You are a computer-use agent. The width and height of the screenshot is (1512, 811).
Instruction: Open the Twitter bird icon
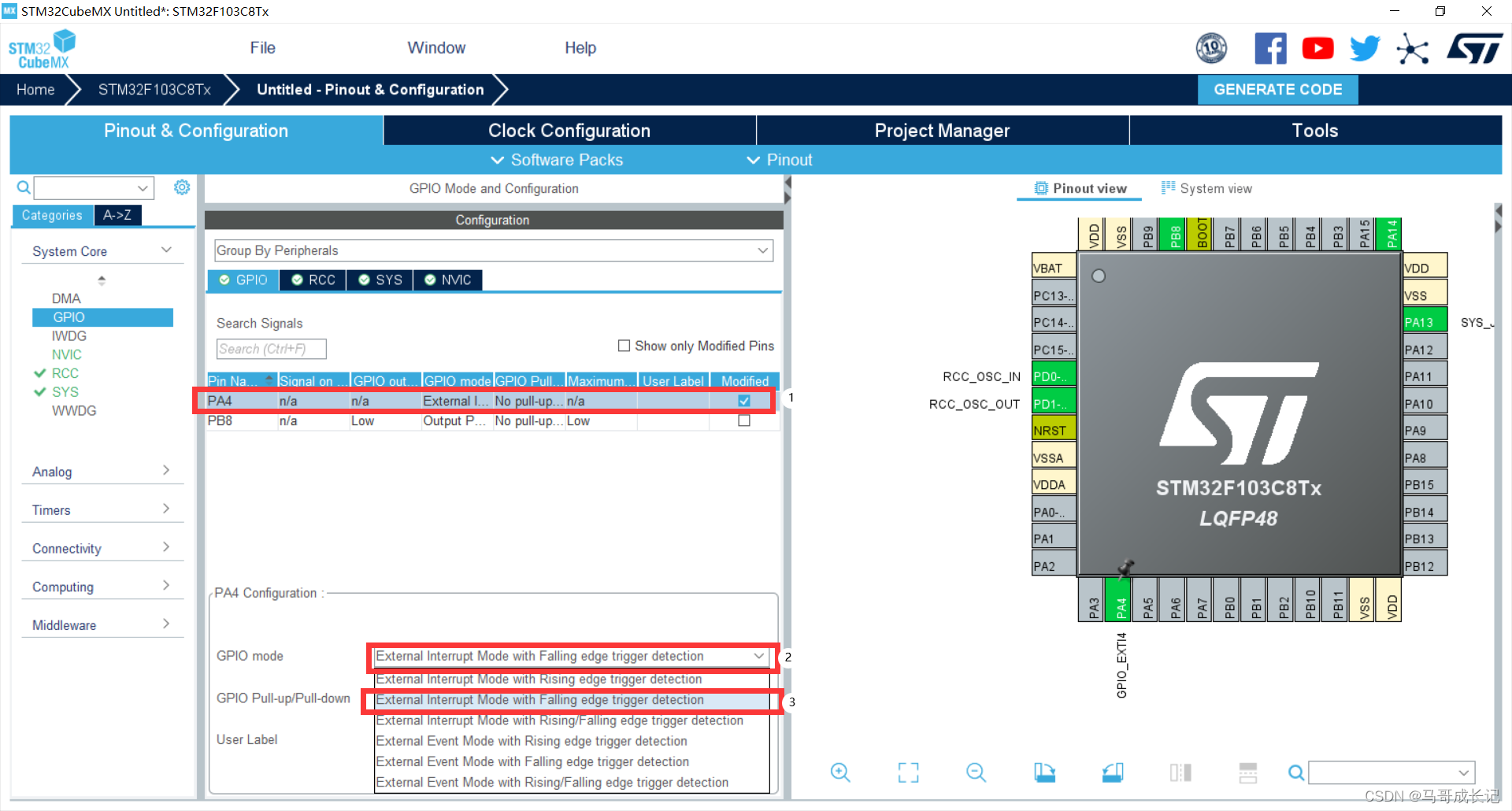tap(1365, 49)
